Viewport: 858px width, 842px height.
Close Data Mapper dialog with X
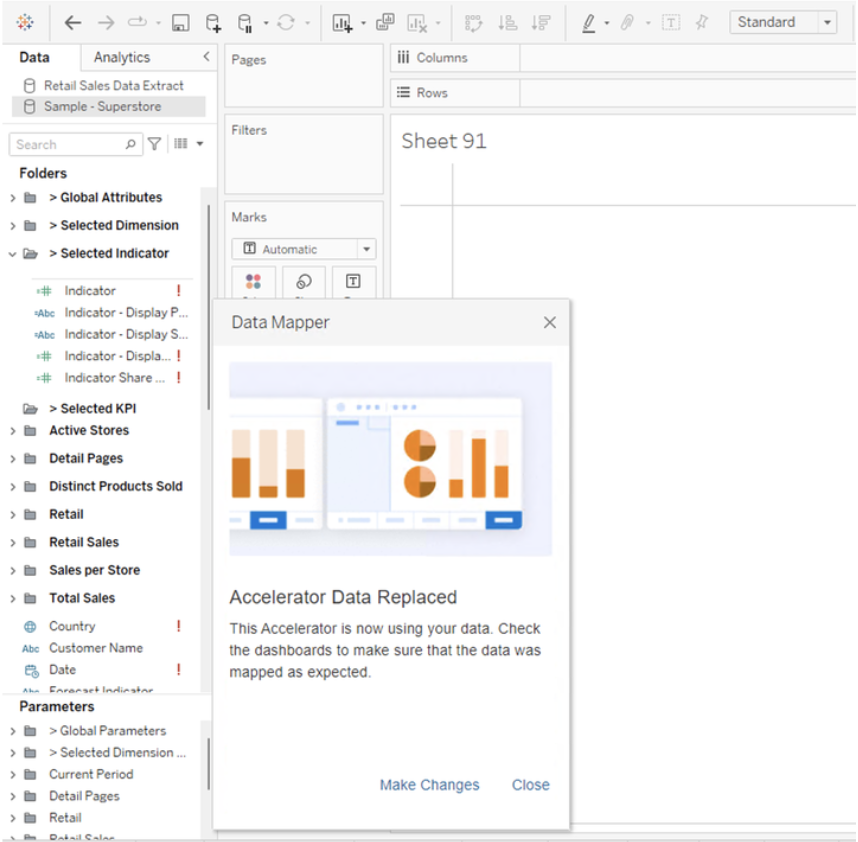click(549, 323)
